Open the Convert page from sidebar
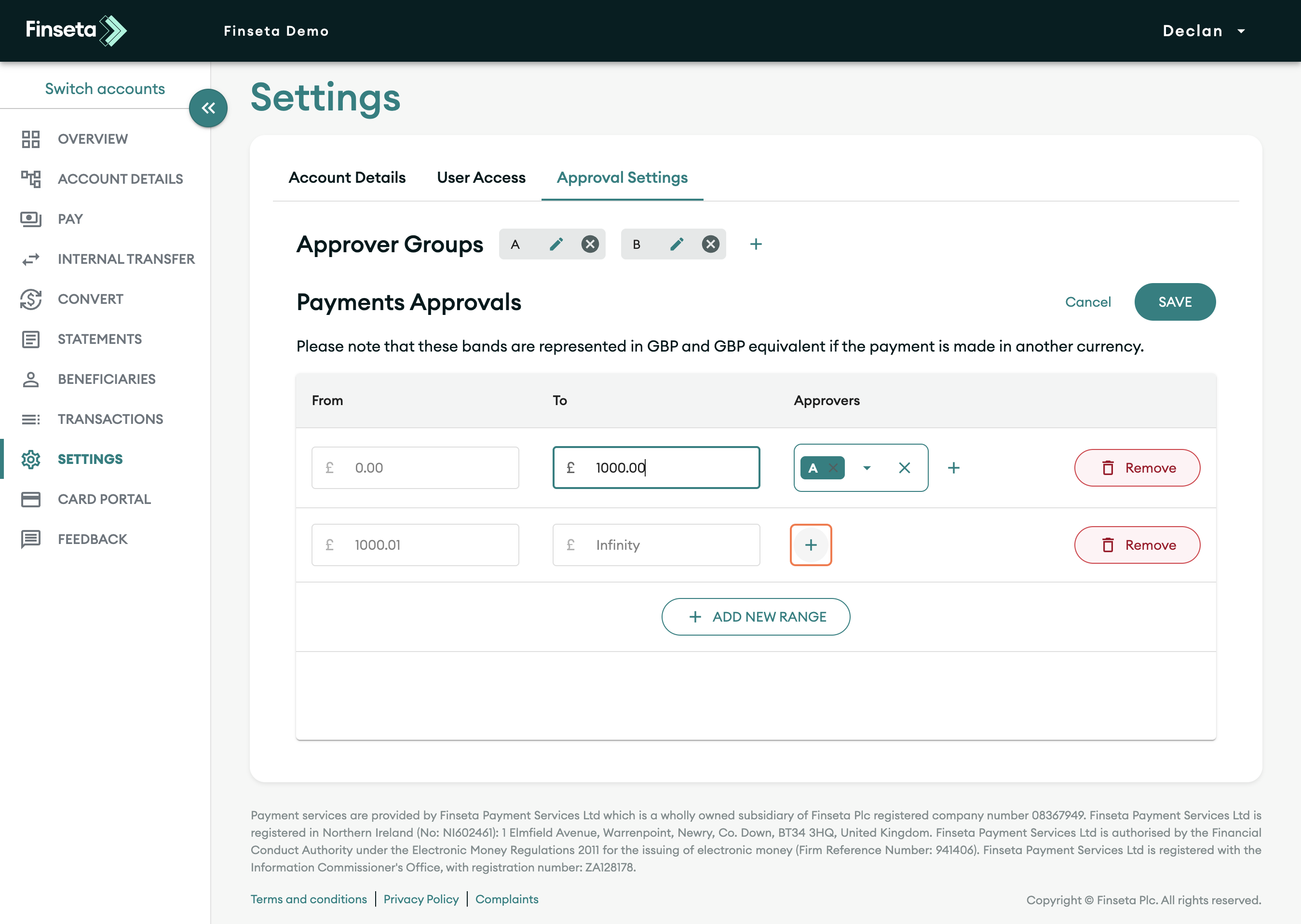1301x924 pixels. tap(90, 299)
